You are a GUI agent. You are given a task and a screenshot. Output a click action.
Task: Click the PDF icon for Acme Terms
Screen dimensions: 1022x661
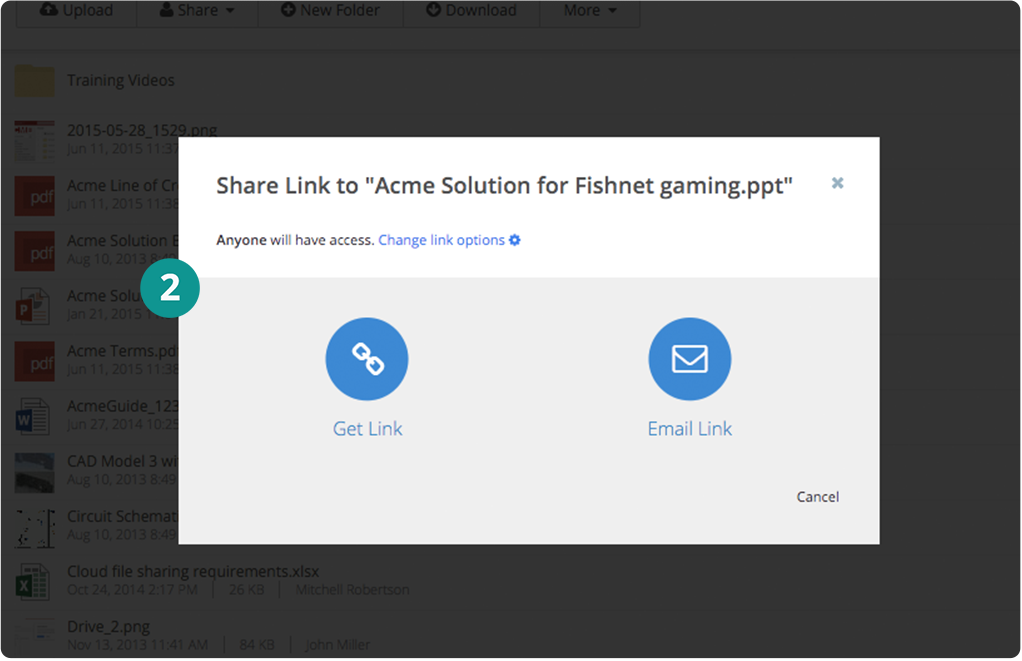(x=35, y=360)
